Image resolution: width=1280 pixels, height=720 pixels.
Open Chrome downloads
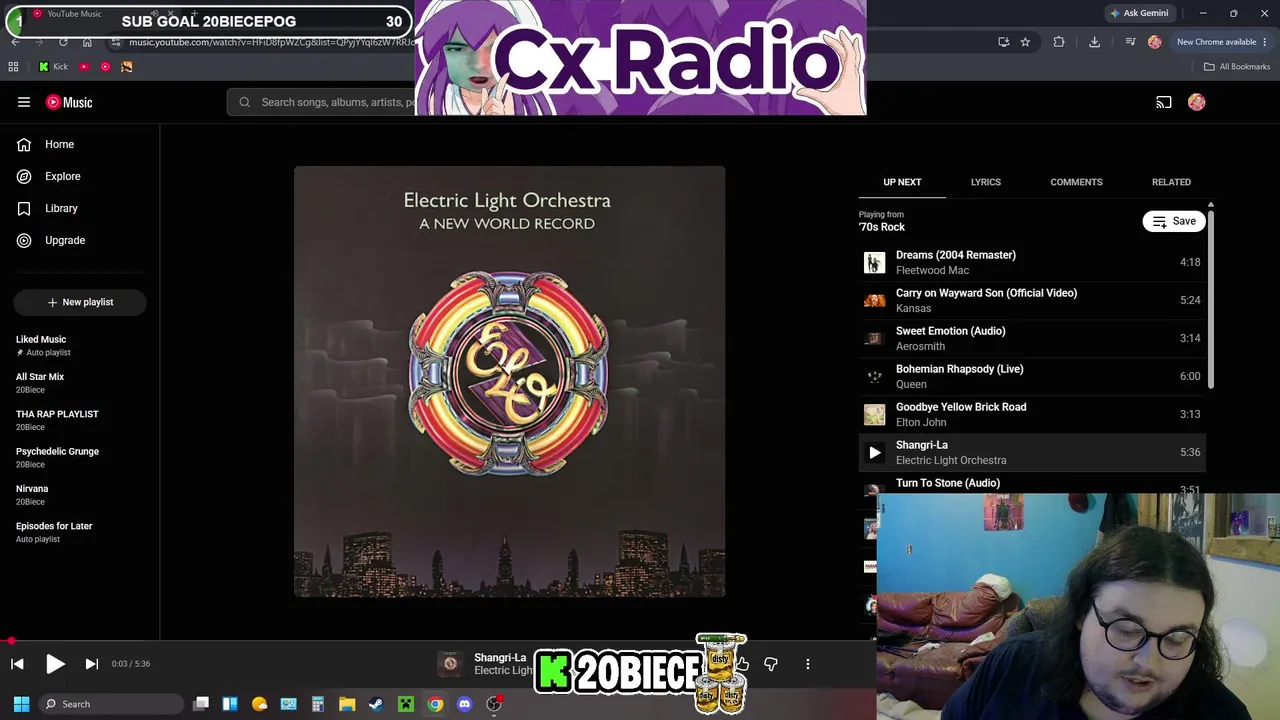pyautogui.click(x=1094, y=42)
